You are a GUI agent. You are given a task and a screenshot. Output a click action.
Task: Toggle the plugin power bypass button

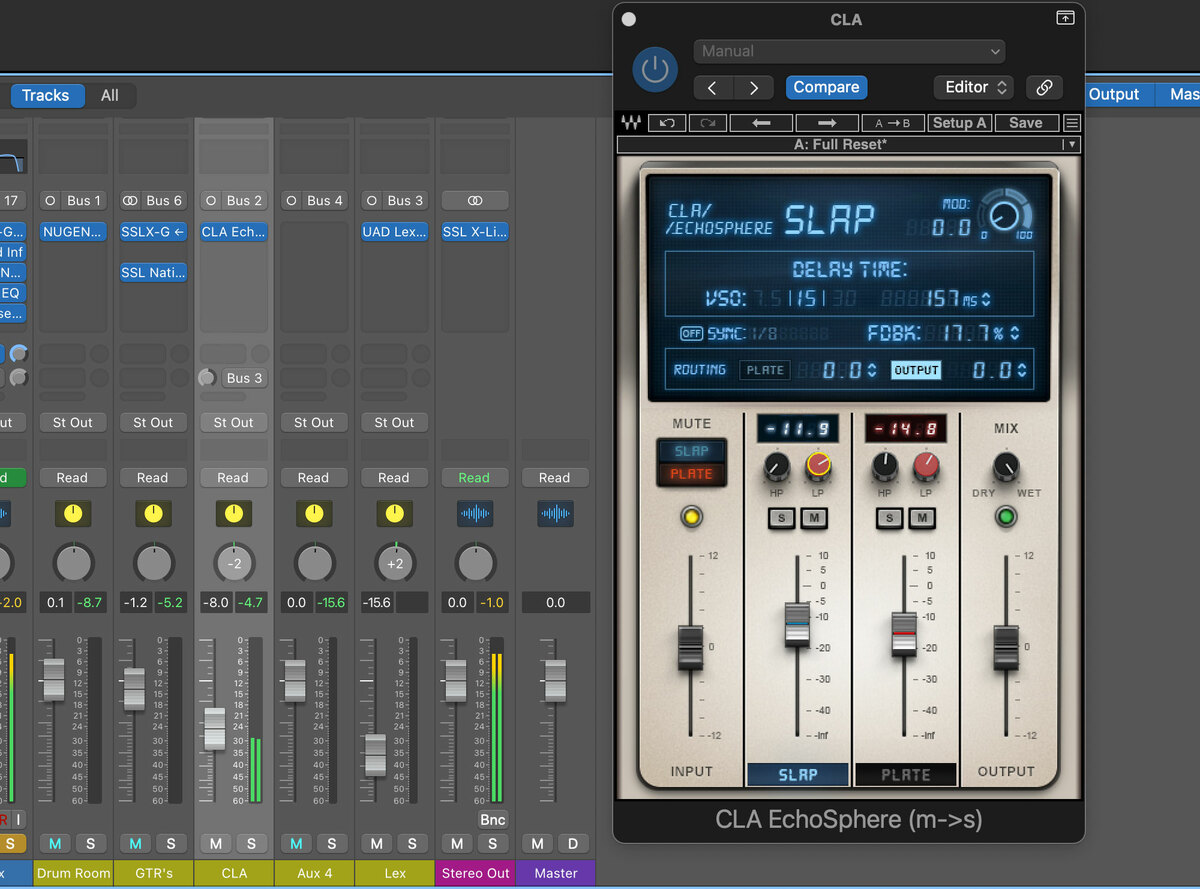coord(654,70)
